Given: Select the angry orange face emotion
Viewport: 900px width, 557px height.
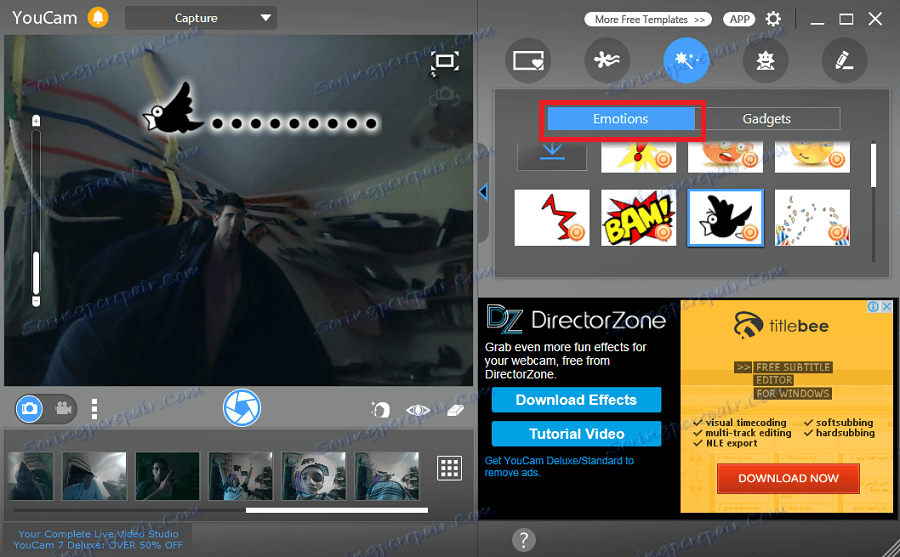Looking at the screenshot, I should [725, 157].
